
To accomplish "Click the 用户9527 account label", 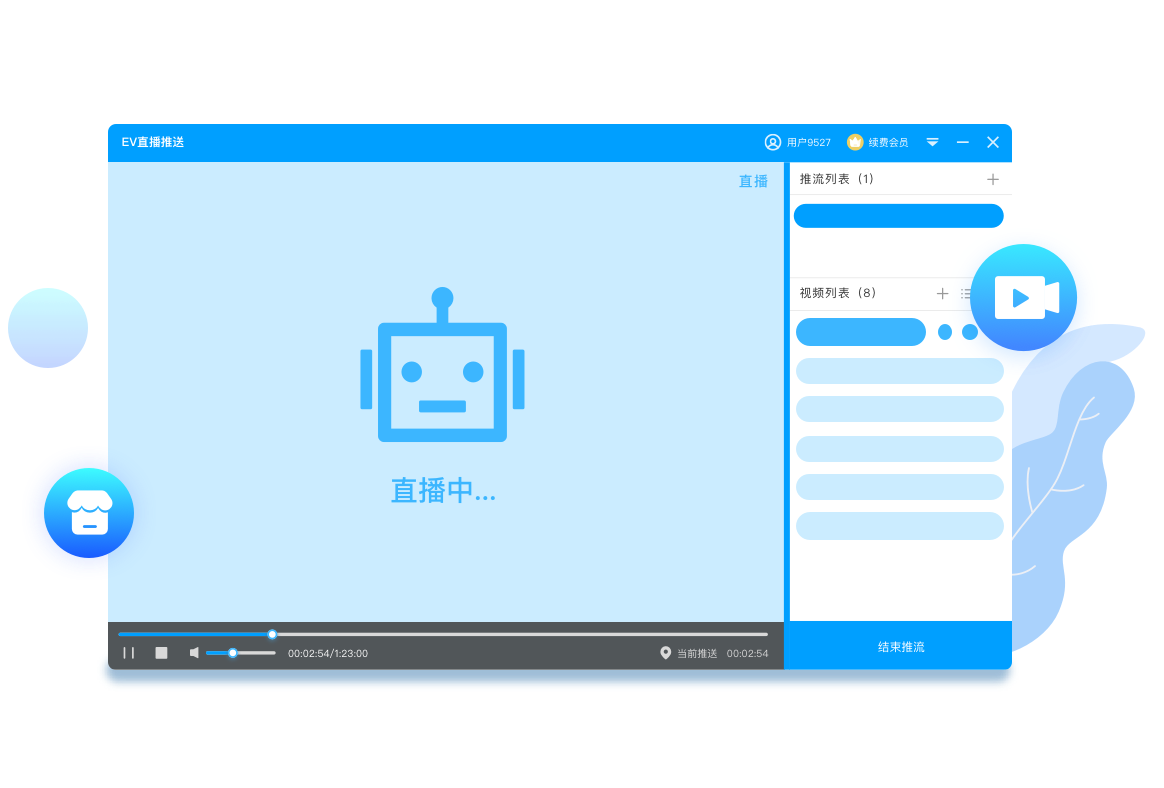I will point(806,142).
